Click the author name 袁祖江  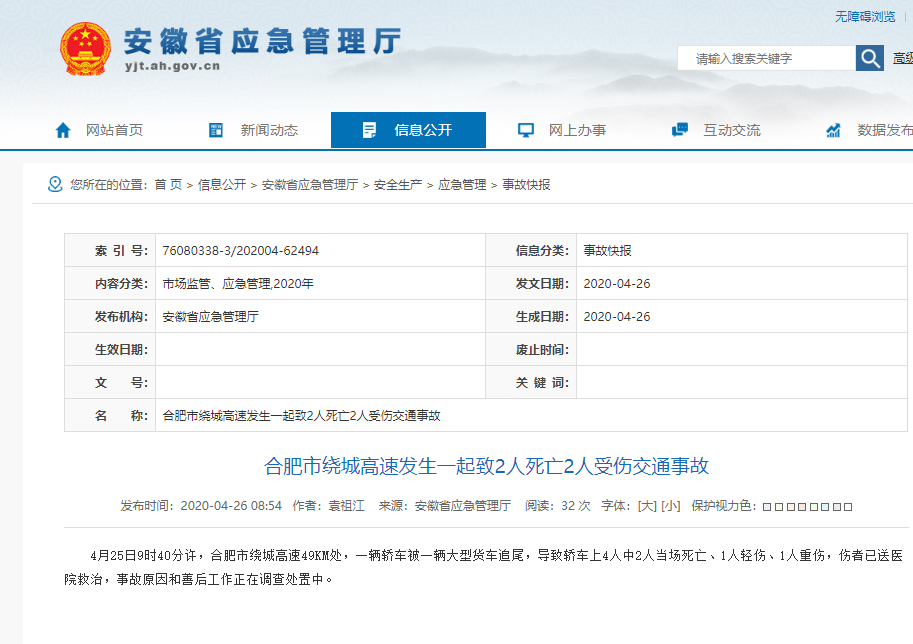346,506
